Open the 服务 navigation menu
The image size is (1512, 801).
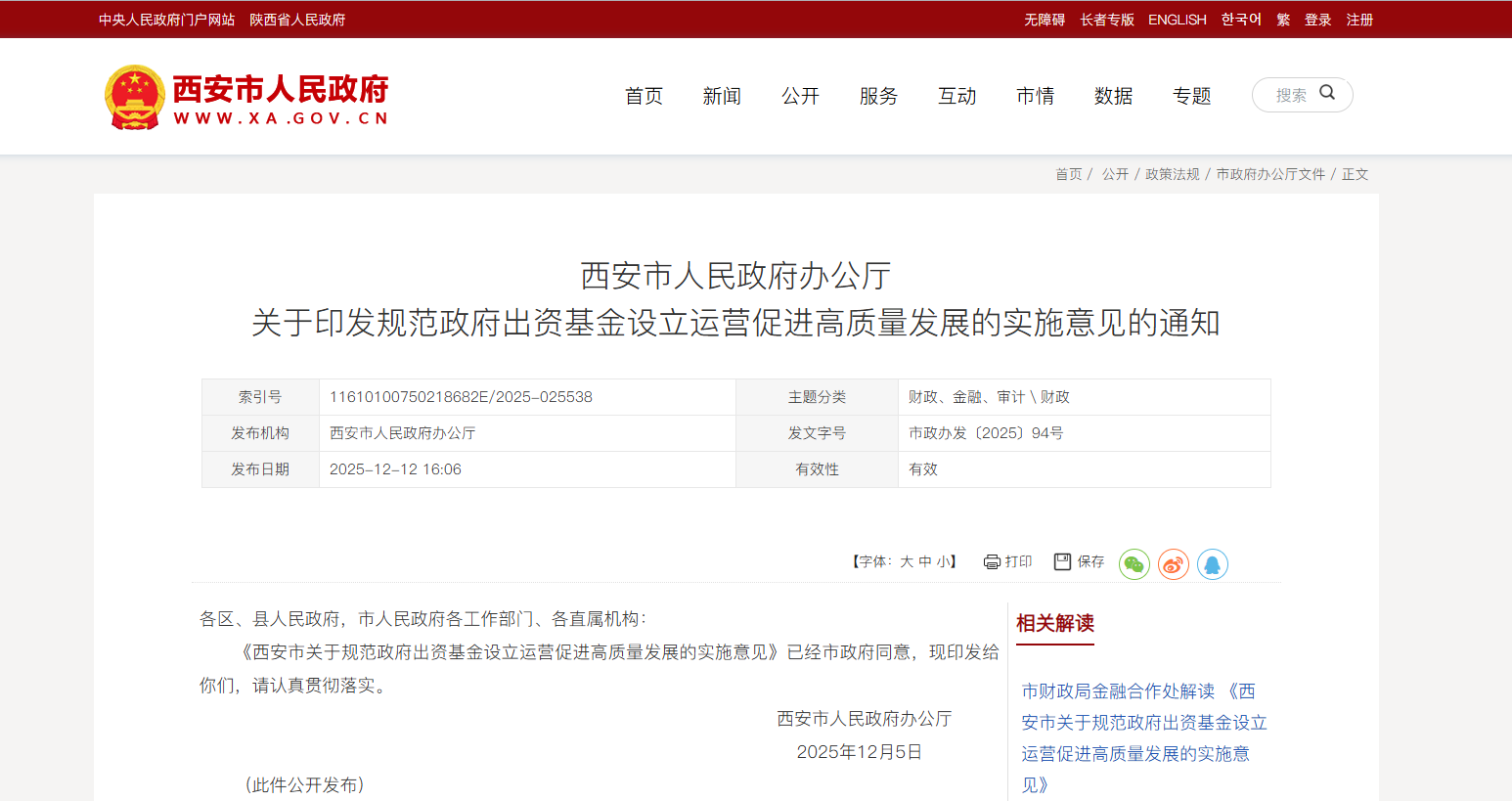tap(878, 96)
